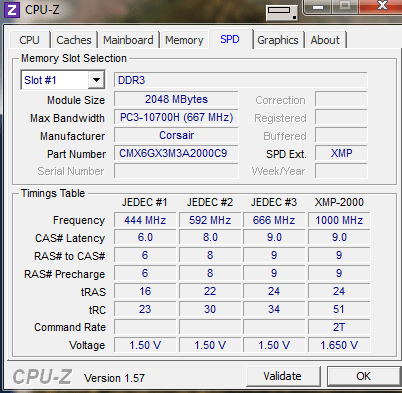Click the 1.650 V voltage value
402x393 pixels.
tap(339, 345)
